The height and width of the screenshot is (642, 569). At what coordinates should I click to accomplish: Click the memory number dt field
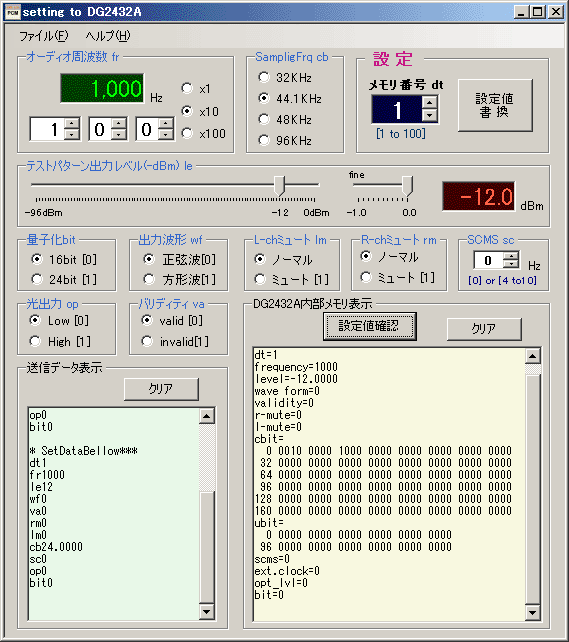tap(397, 109)
